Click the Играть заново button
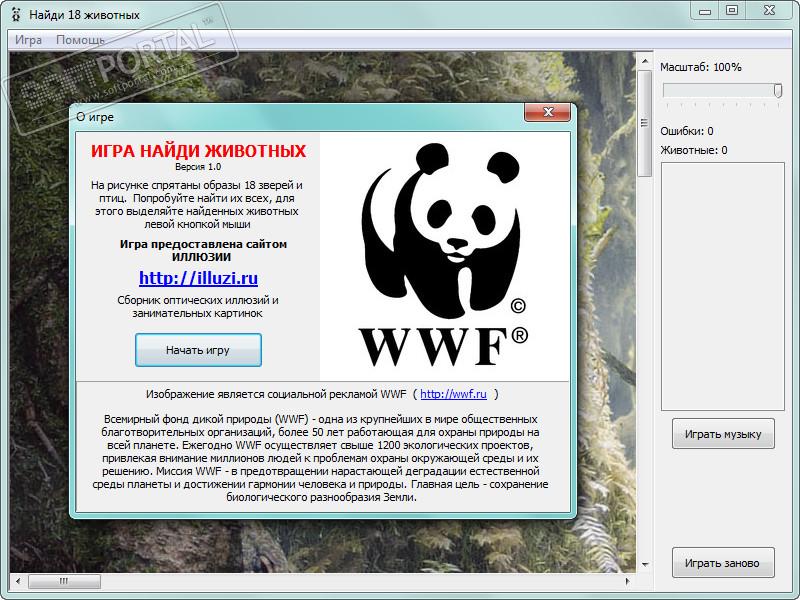 coord(723,563)
